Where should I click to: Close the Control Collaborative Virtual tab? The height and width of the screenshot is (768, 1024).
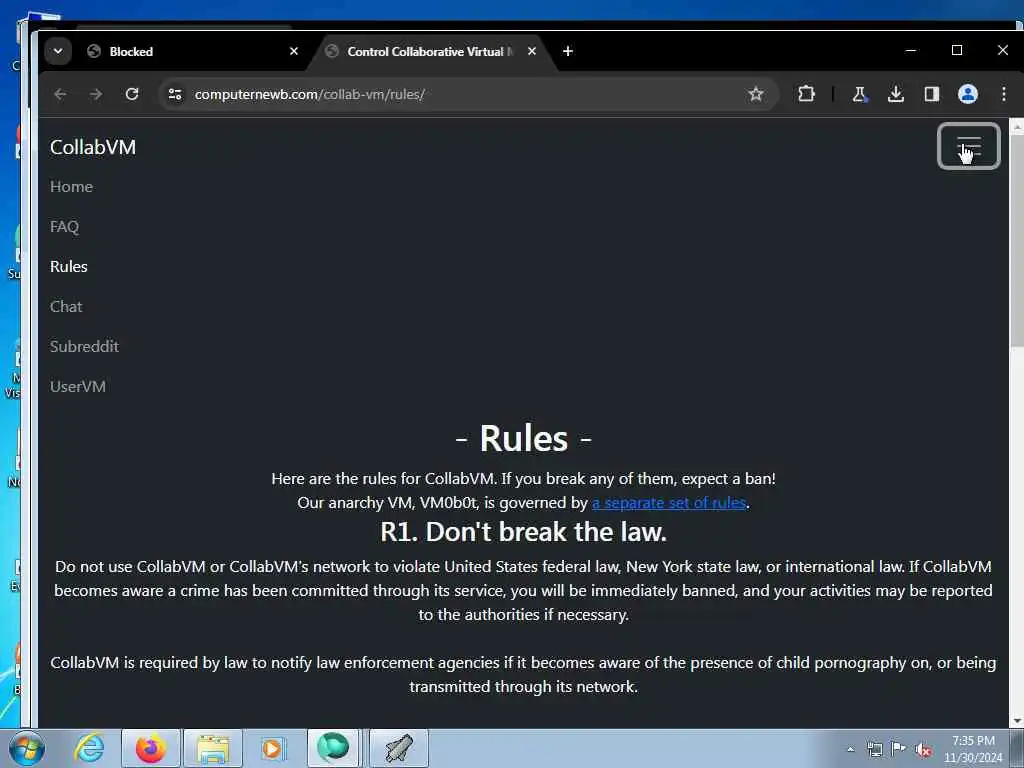(x=532, y=51)
